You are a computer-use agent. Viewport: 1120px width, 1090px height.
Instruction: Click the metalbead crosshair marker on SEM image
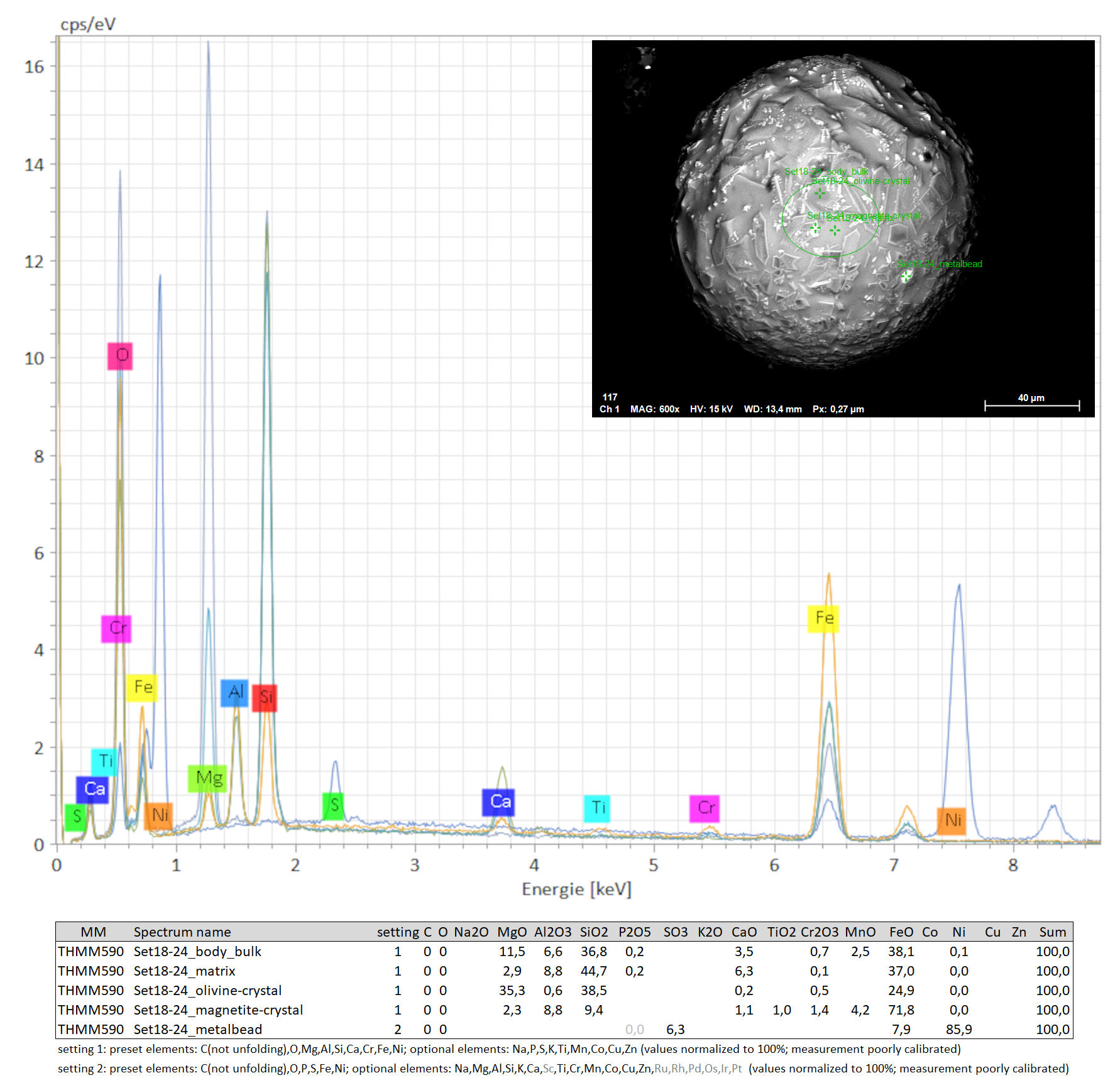click(x=905, y=277)
